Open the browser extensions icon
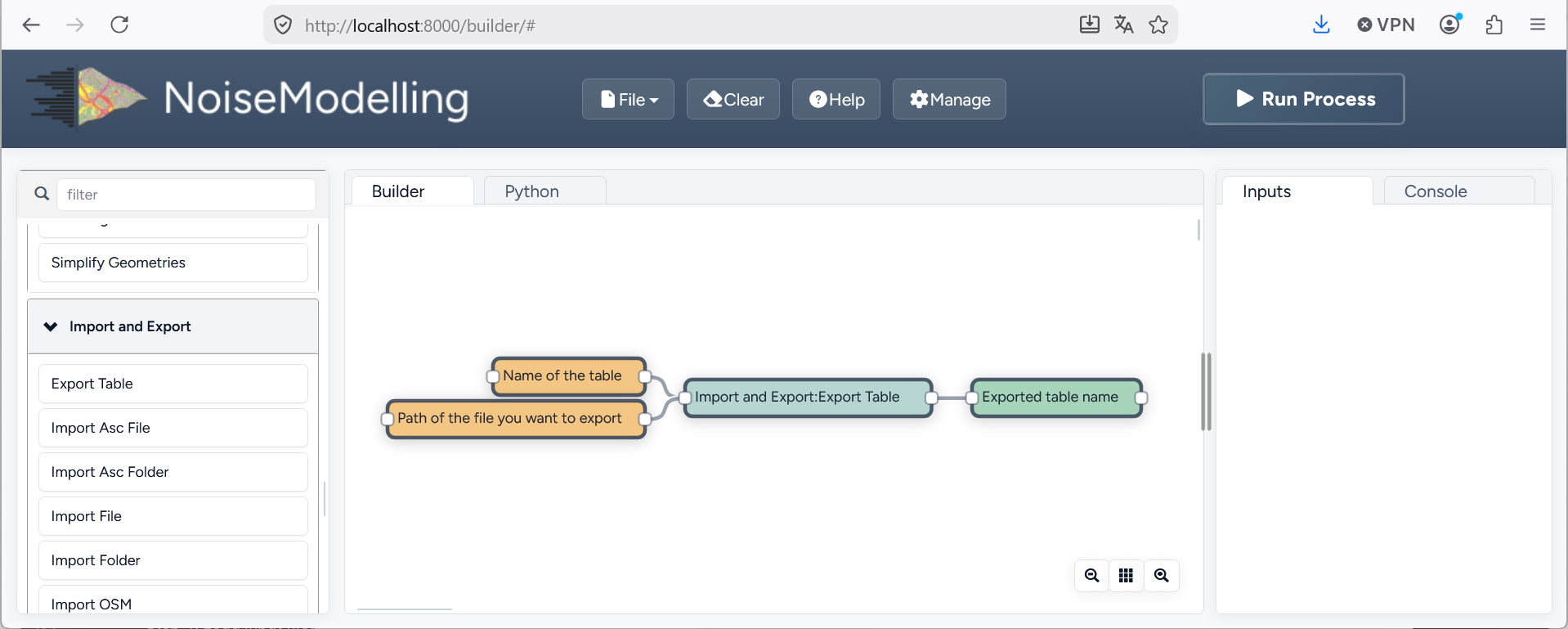Screen dimensions: 1568x629 pyautogui.click(x=1494, y=25)
